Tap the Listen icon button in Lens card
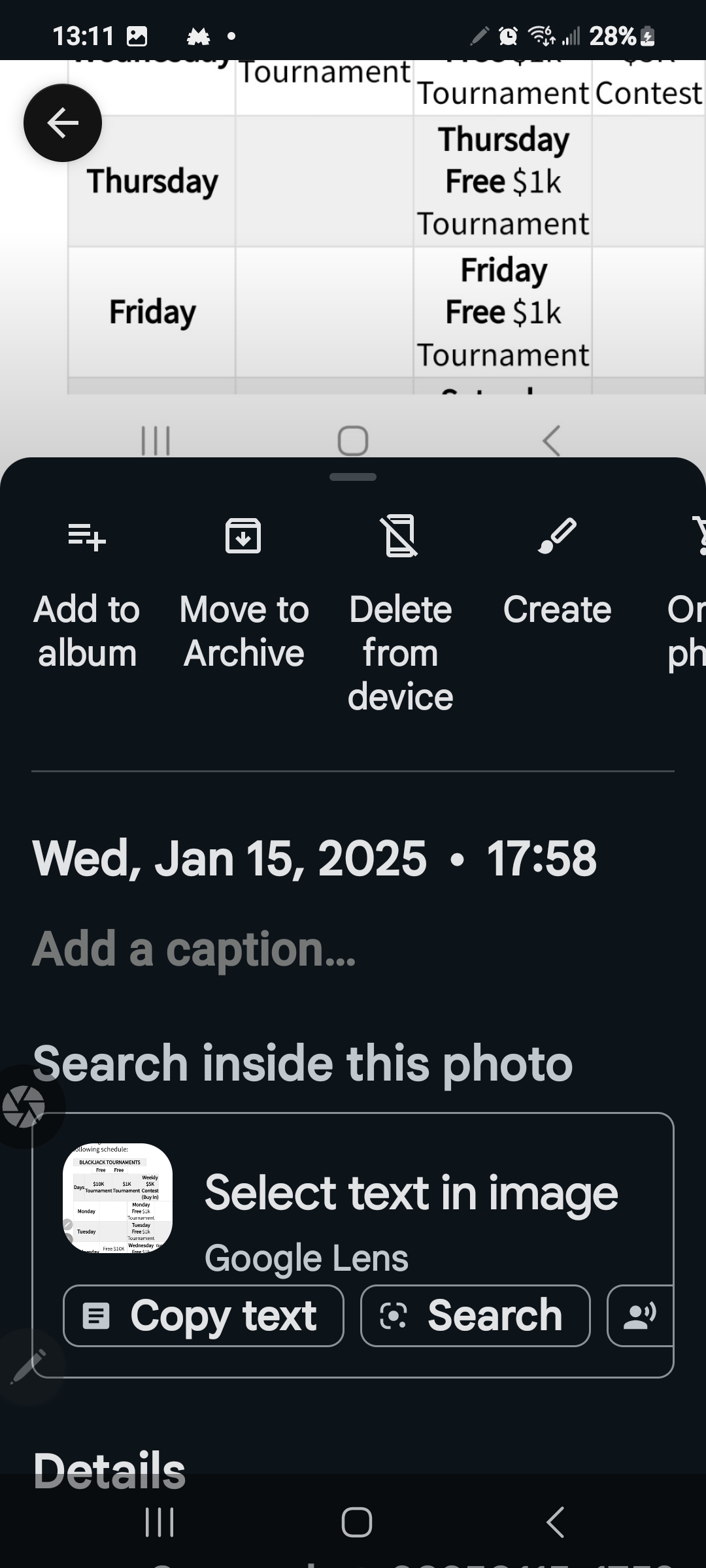 641,1315
